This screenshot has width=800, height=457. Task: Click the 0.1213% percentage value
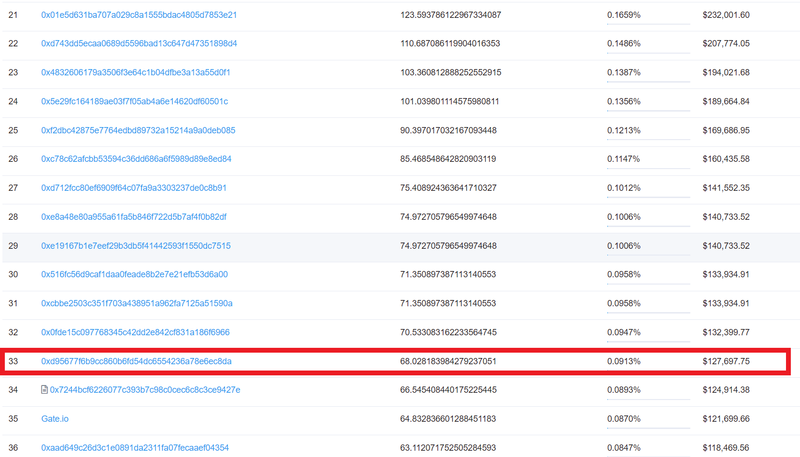pos(623,130)
